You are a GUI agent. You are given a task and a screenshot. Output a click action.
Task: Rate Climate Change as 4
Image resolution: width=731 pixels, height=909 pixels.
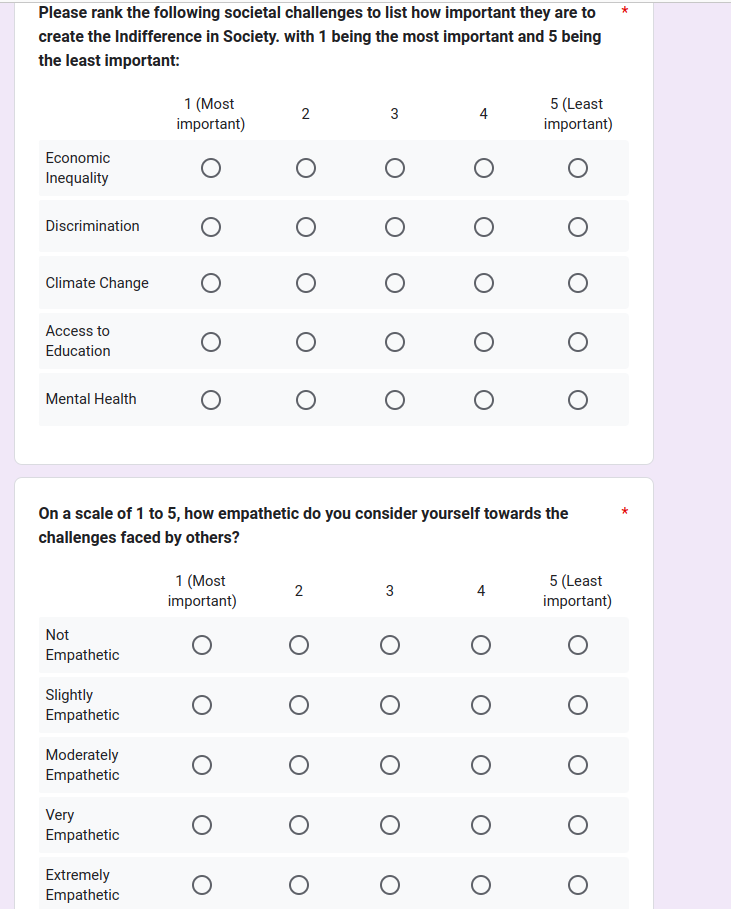483,284
